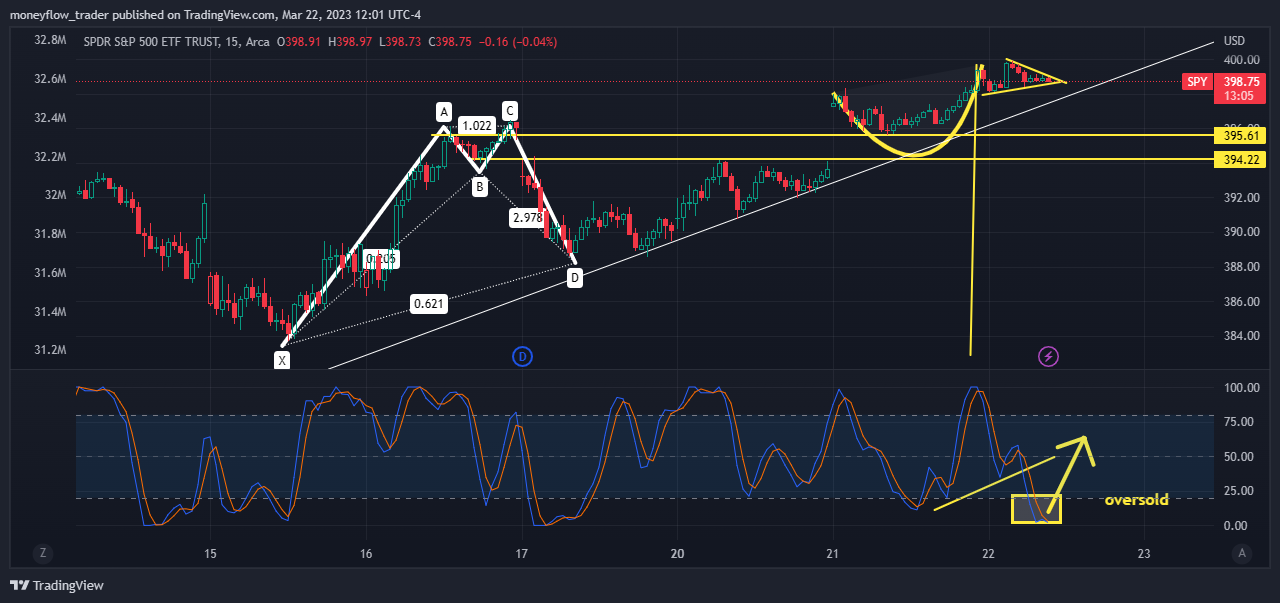Viewport: 1280px width, 603px height.
Task: Click date 16 on the time axis
Action: 366,553
